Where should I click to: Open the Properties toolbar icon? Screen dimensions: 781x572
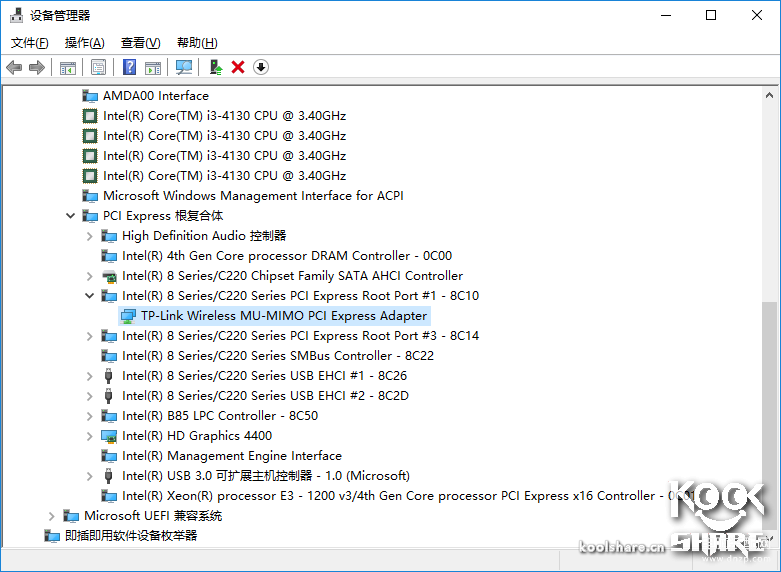click(x=98, y=67)
